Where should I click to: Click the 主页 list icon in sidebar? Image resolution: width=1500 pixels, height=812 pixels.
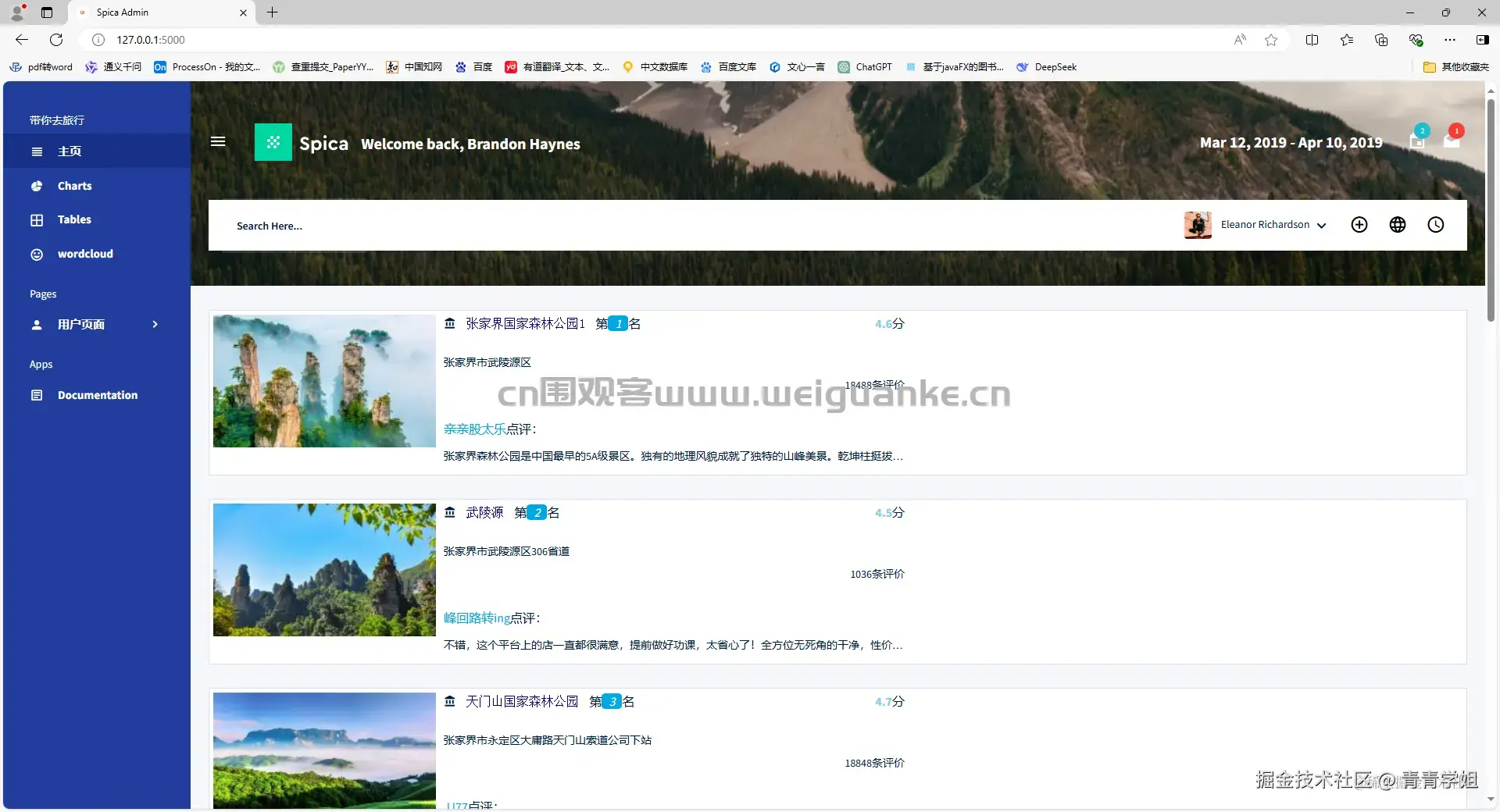37,151
